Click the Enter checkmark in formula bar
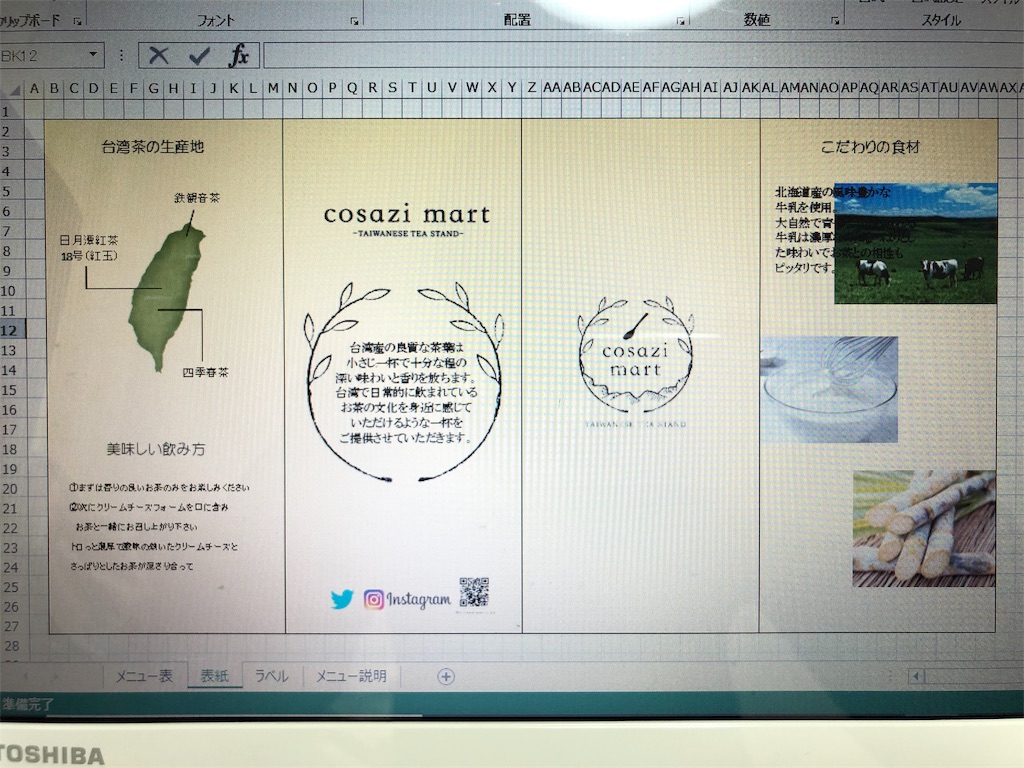Viewport: 1024px width, 768px height. 199,56
